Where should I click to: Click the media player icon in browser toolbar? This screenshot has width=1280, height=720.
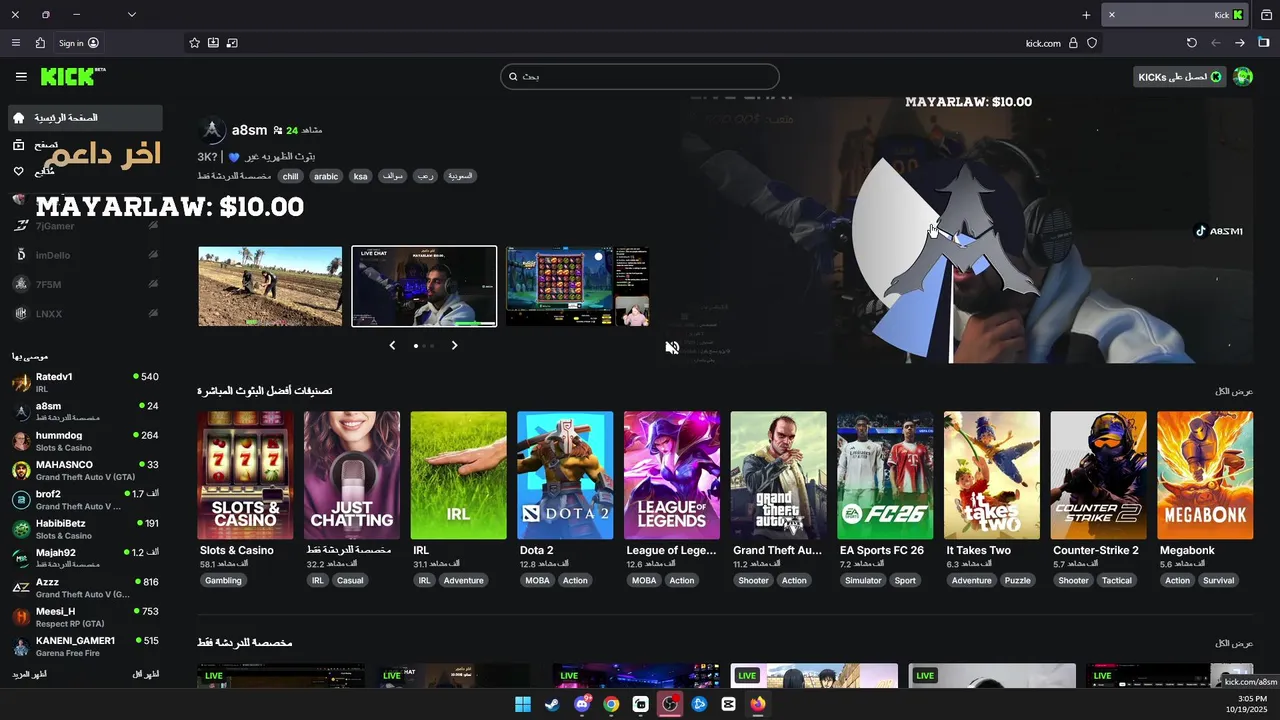[x=232, y=43]
